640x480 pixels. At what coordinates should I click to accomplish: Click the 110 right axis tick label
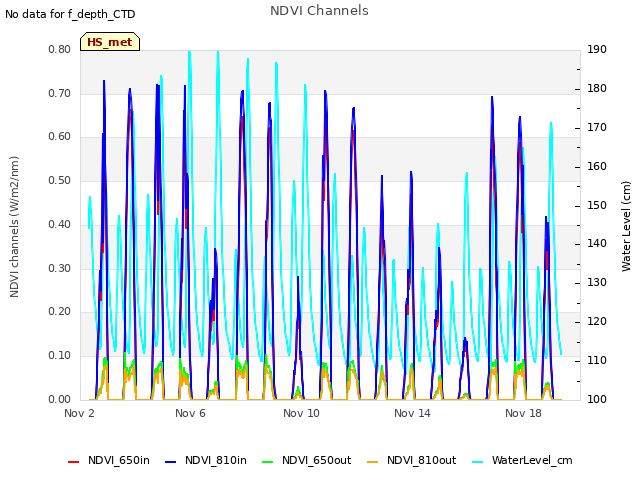tap(597, 361)
